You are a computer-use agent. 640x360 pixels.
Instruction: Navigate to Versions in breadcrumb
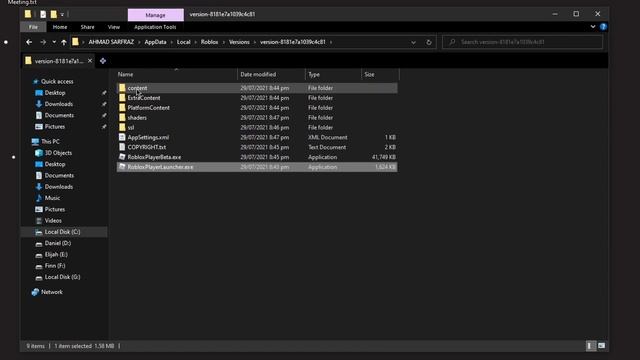click(x=239, y=42)
